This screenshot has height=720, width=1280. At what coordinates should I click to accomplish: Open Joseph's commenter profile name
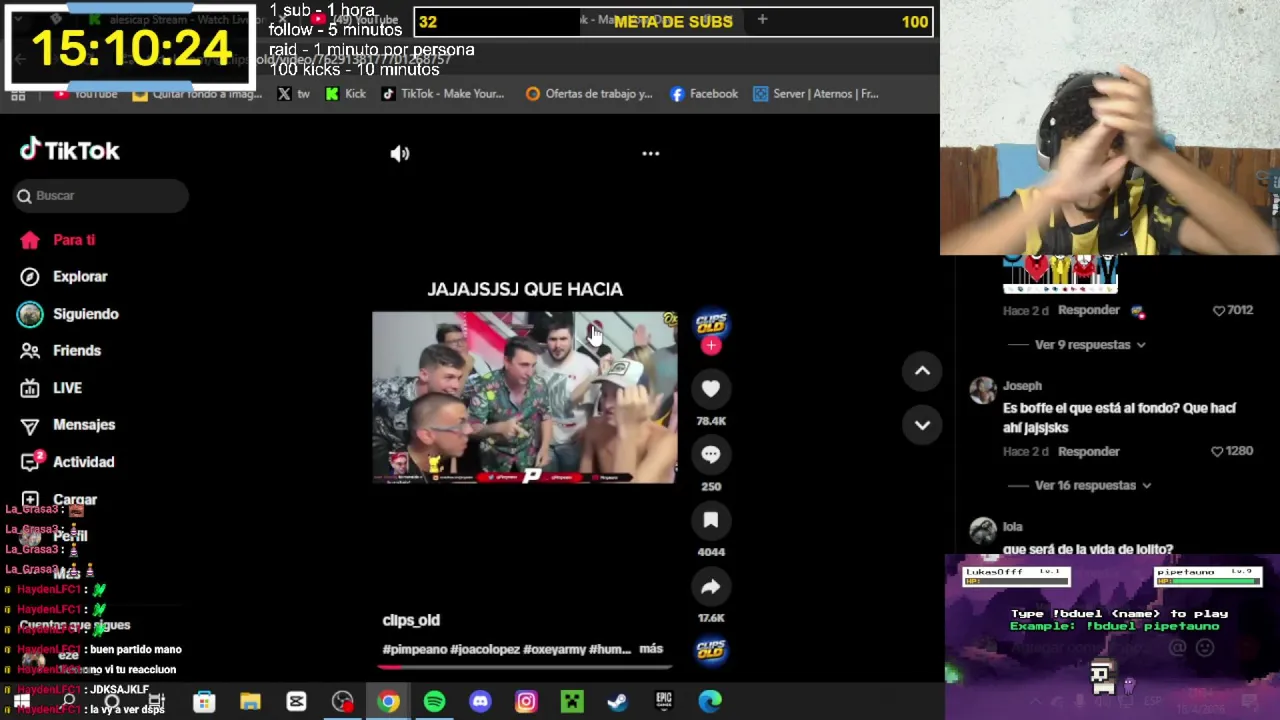[1022, 386]
